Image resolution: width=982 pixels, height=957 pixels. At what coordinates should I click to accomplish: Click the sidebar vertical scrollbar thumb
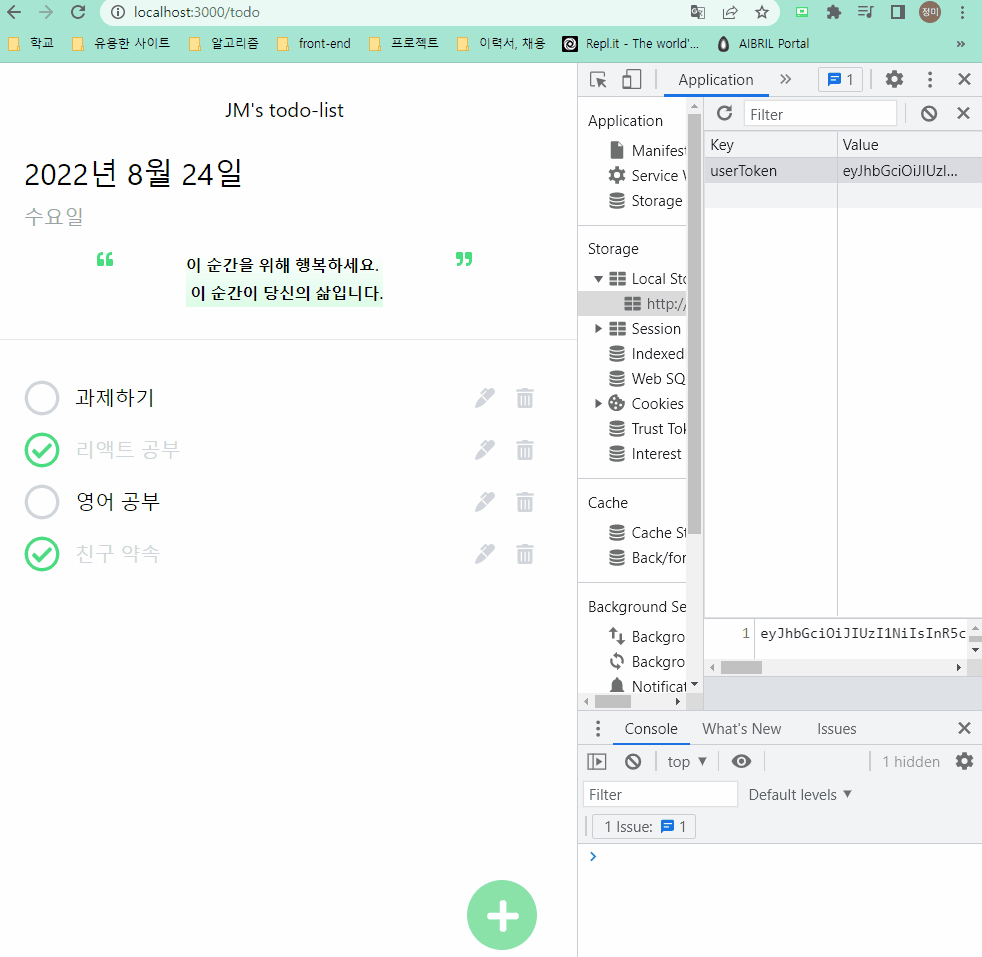[694, 324]
